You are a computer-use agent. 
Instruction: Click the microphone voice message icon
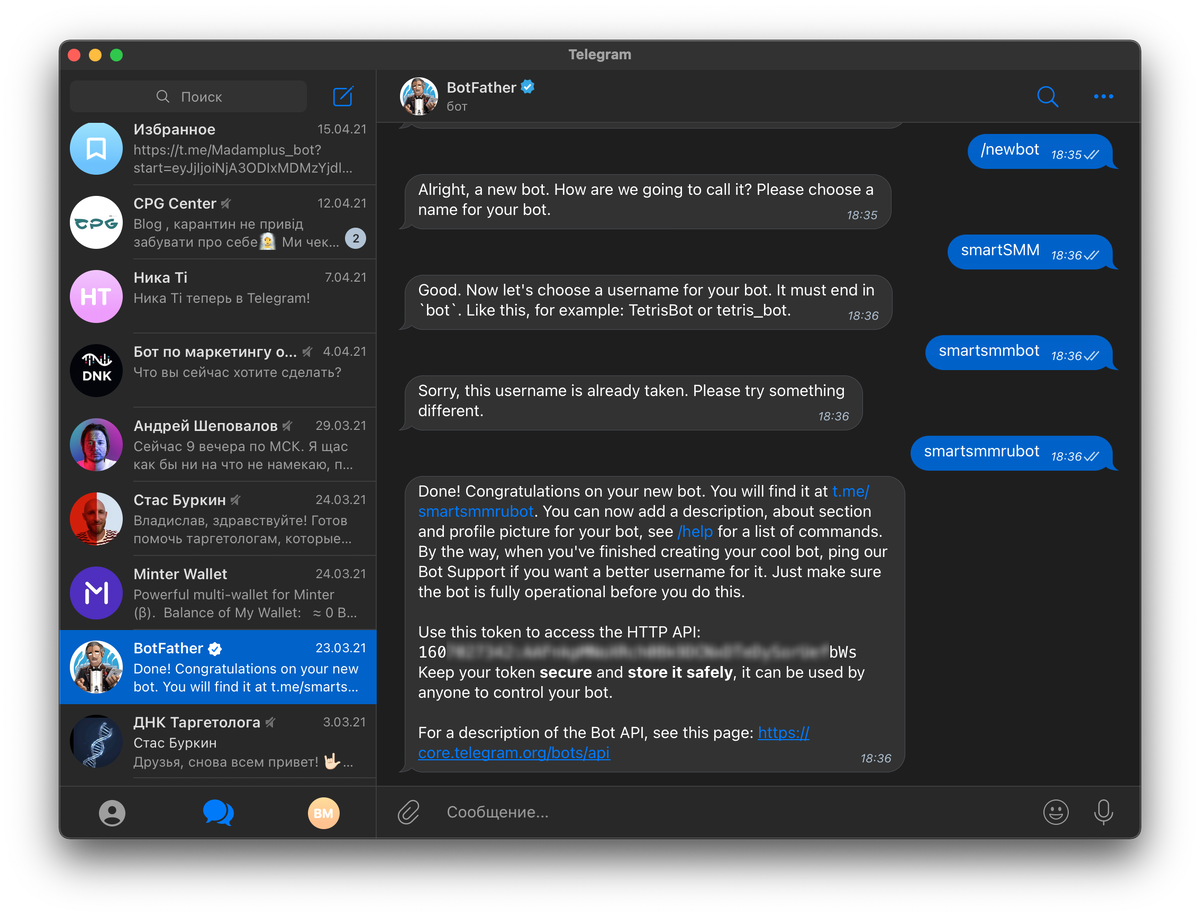point(1103,812)
